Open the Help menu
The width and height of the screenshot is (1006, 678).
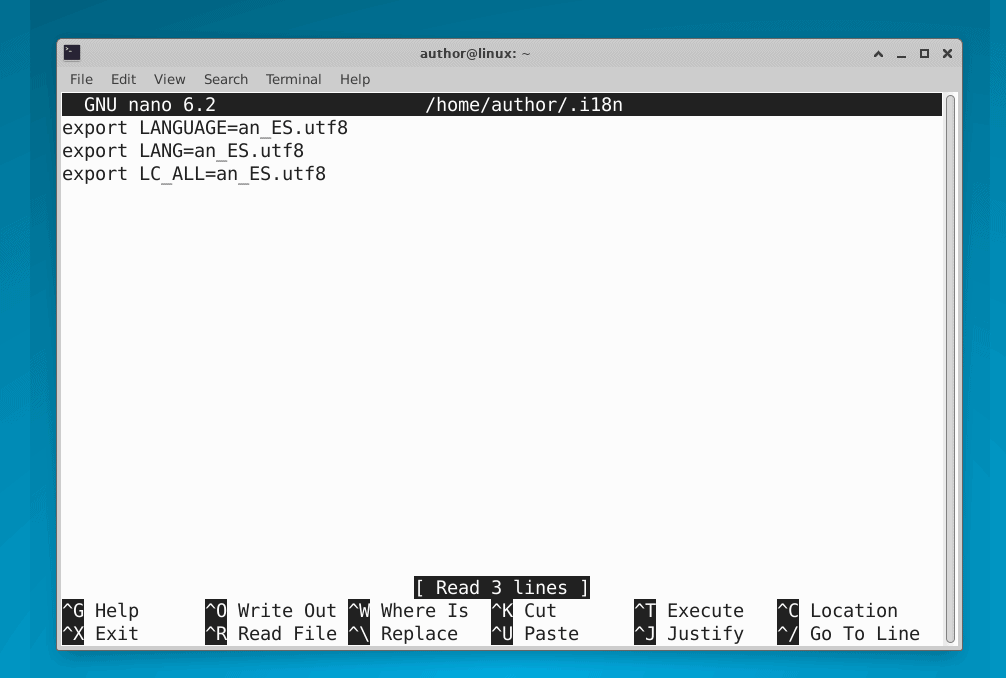[354, 79]
